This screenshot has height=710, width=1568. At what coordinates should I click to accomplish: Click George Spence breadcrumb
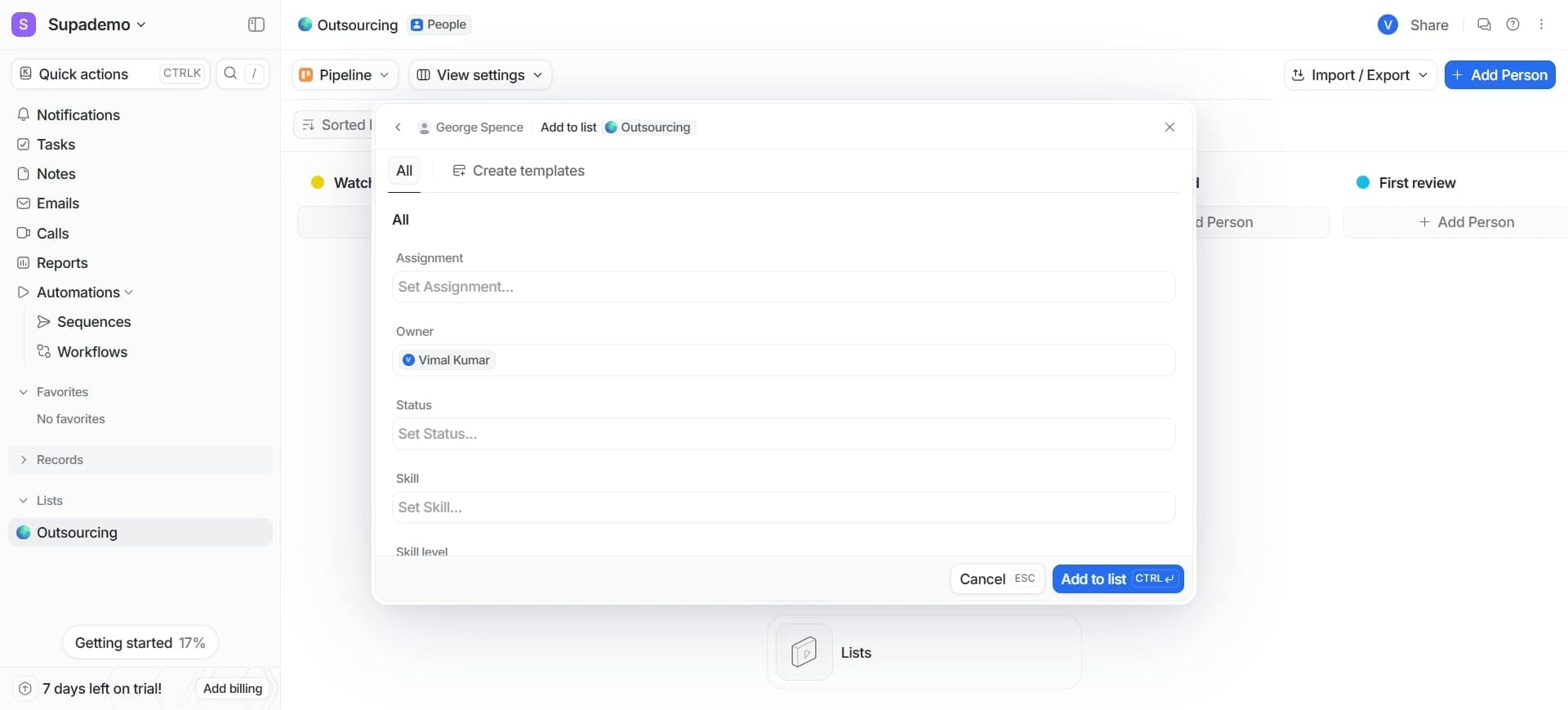point(470,127)
